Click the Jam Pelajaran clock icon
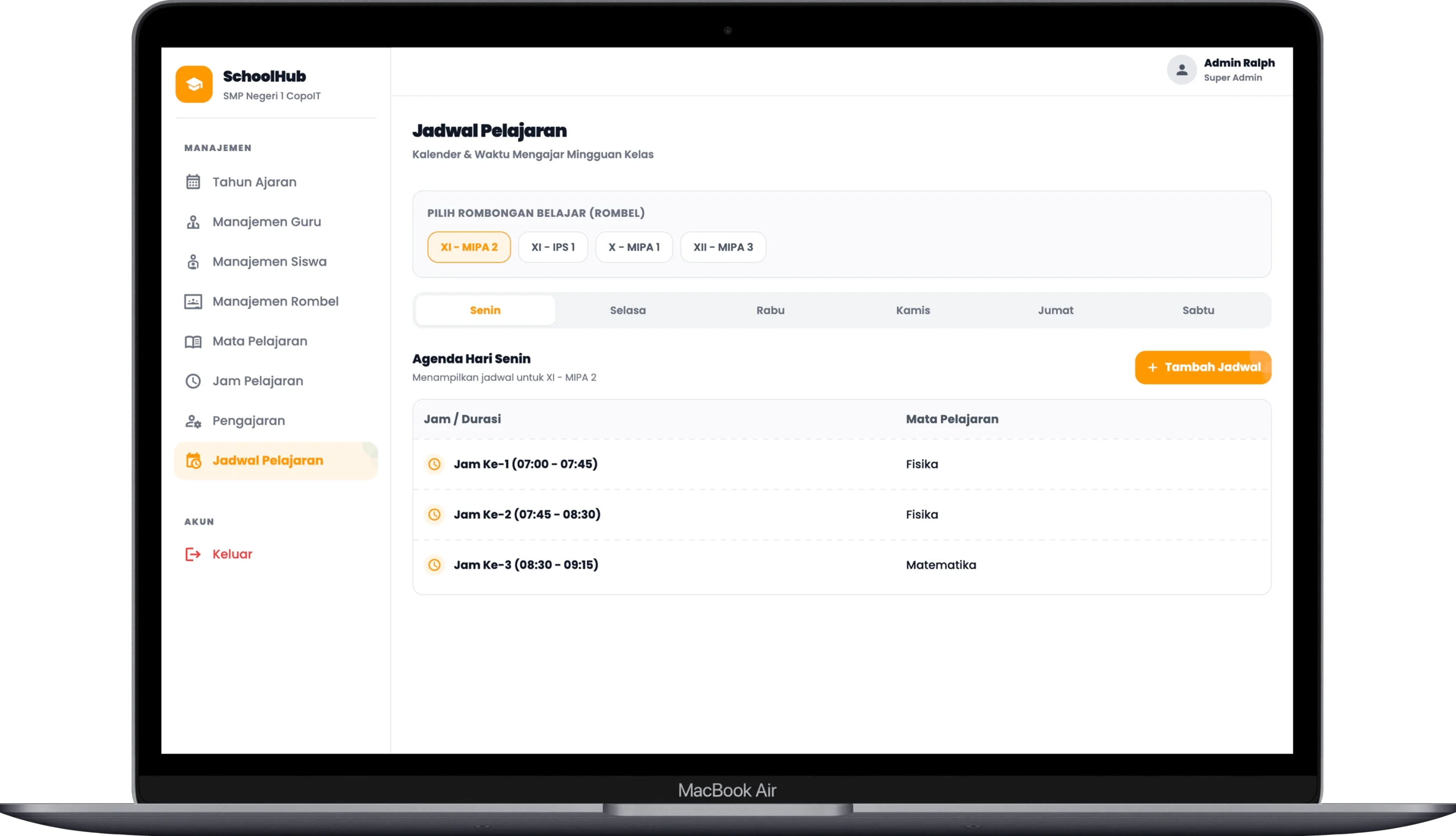The image size is (1456, 836). pos(193,381)
